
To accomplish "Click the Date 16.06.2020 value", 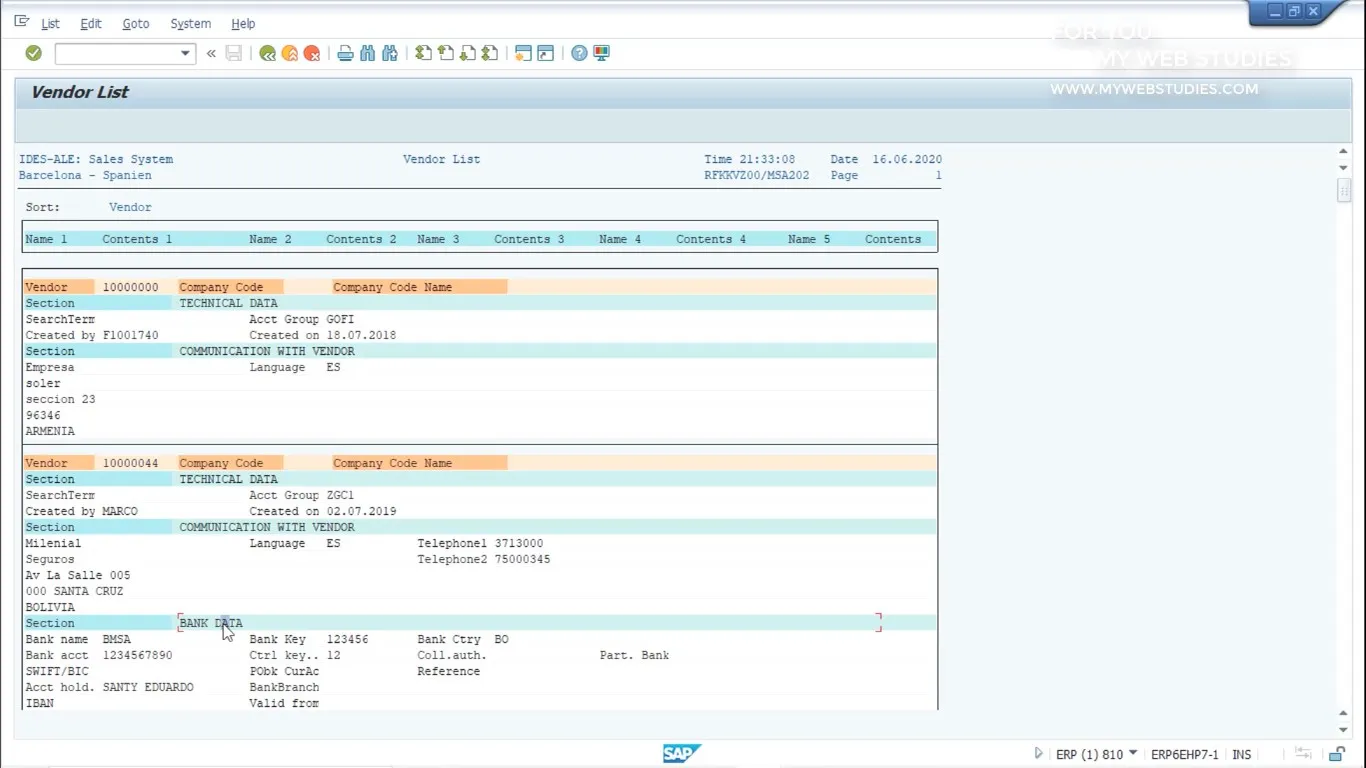I will (907, 159).
